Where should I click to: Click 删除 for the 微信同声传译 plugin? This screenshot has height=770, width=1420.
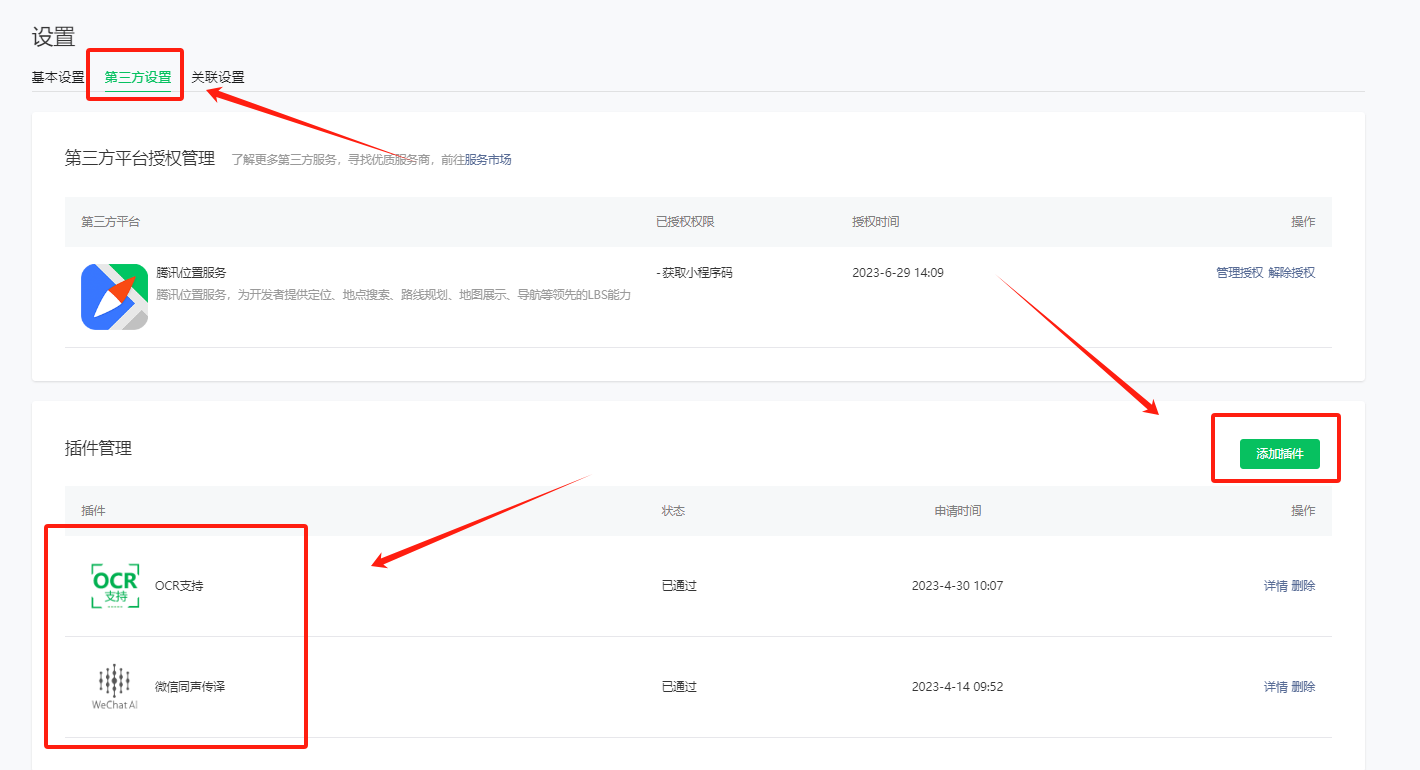1304,686
